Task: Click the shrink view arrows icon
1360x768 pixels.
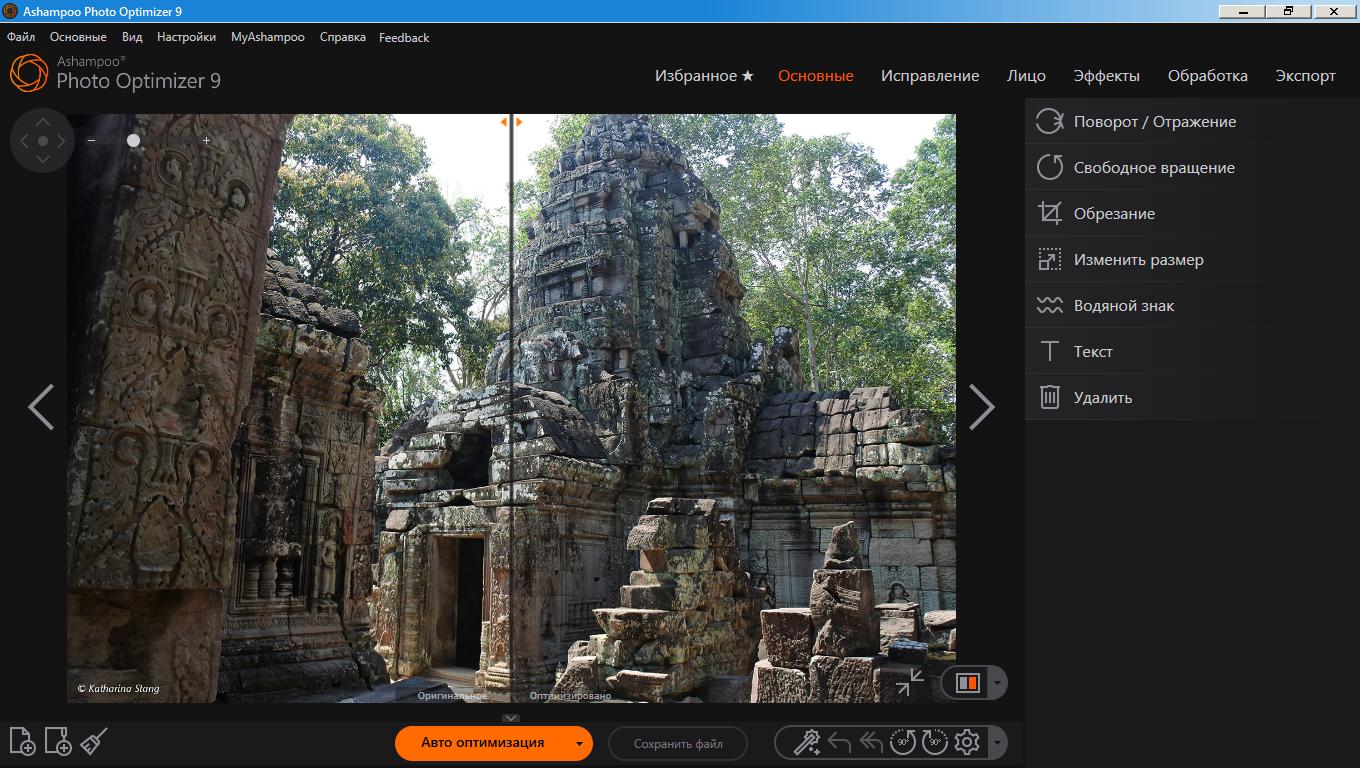Action: tap(909, 682)
